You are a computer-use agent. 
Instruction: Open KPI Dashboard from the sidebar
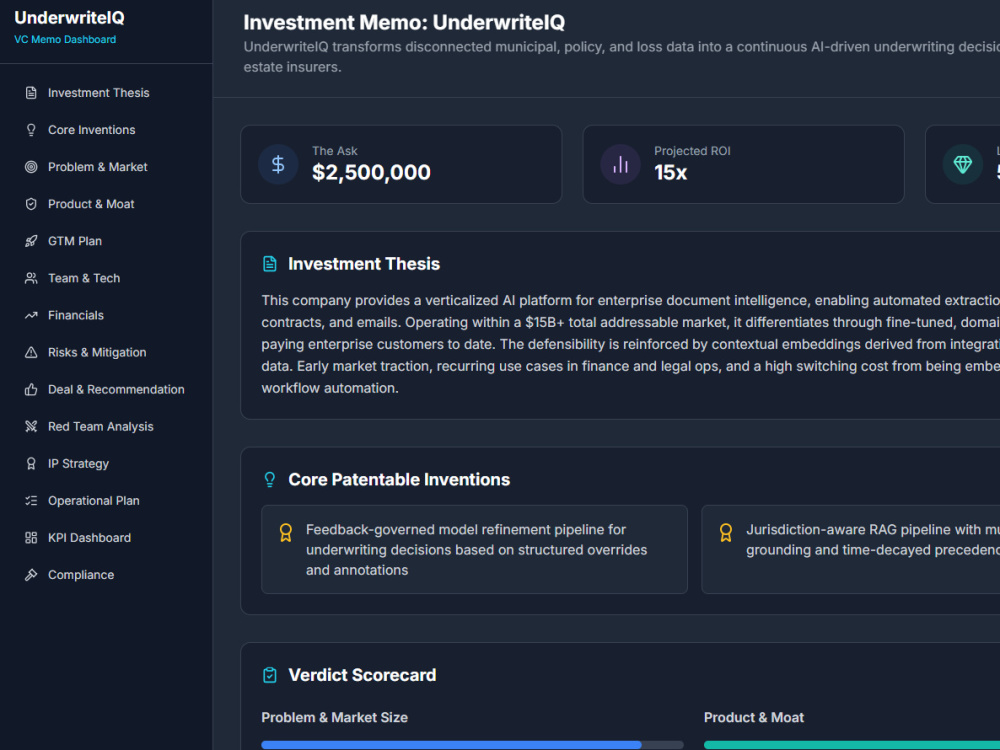[106, 538]
